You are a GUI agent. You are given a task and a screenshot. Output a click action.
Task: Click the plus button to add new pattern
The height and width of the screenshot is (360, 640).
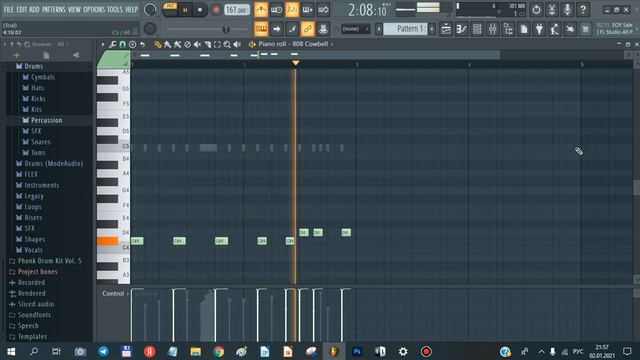(x=432, y=29)
